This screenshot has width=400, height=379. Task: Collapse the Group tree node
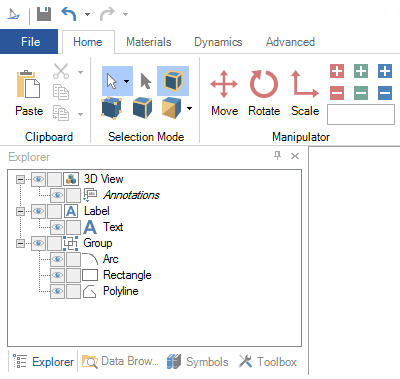[20, 243]
